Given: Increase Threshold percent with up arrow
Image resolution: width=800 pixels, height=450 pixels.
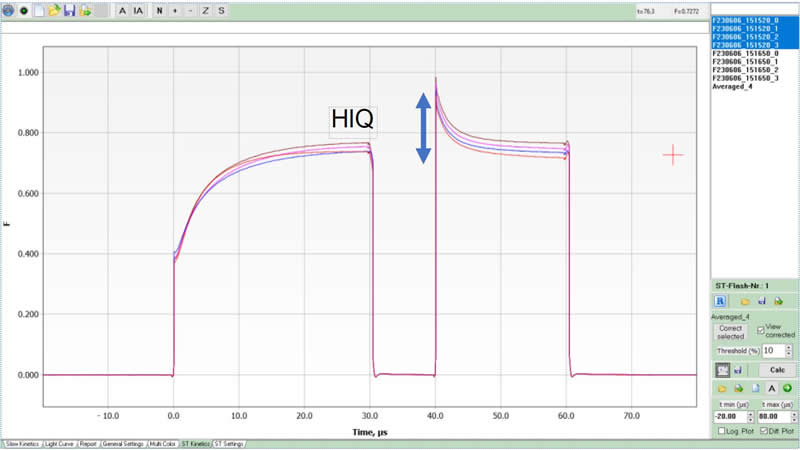Looking at the screenshot, I should pos(789,347).
